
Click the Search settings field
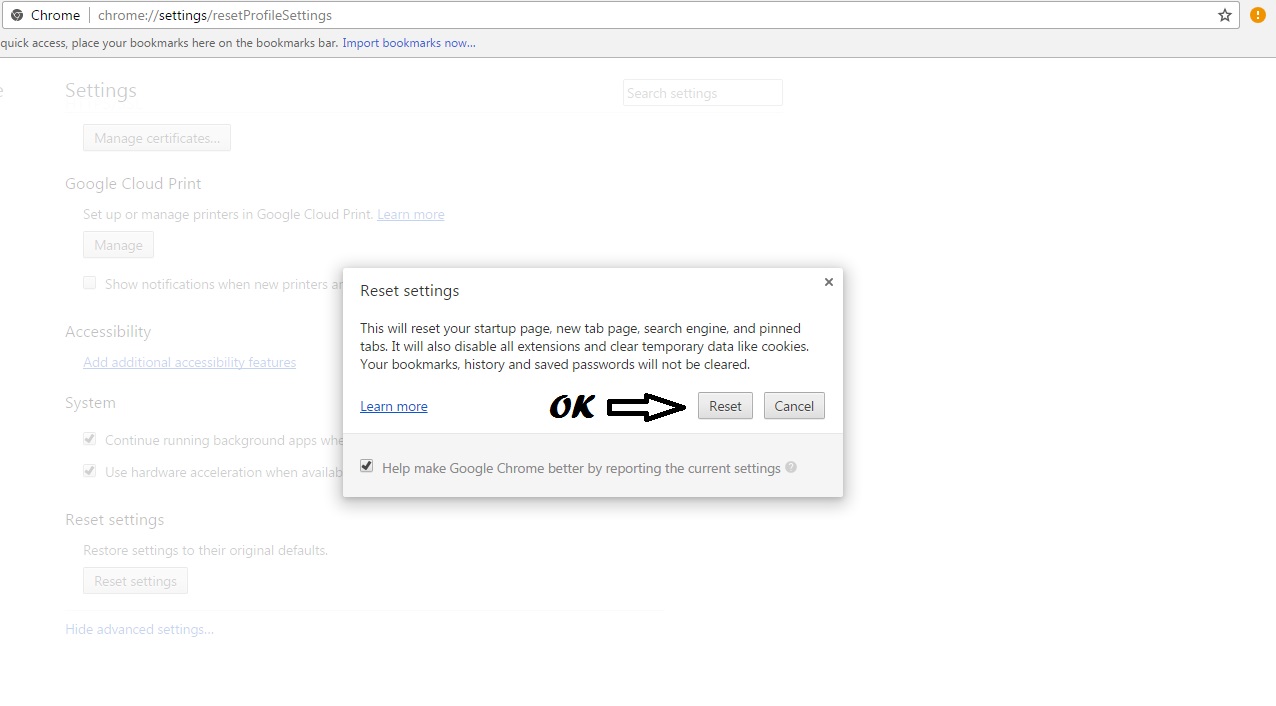coord(703,93)
